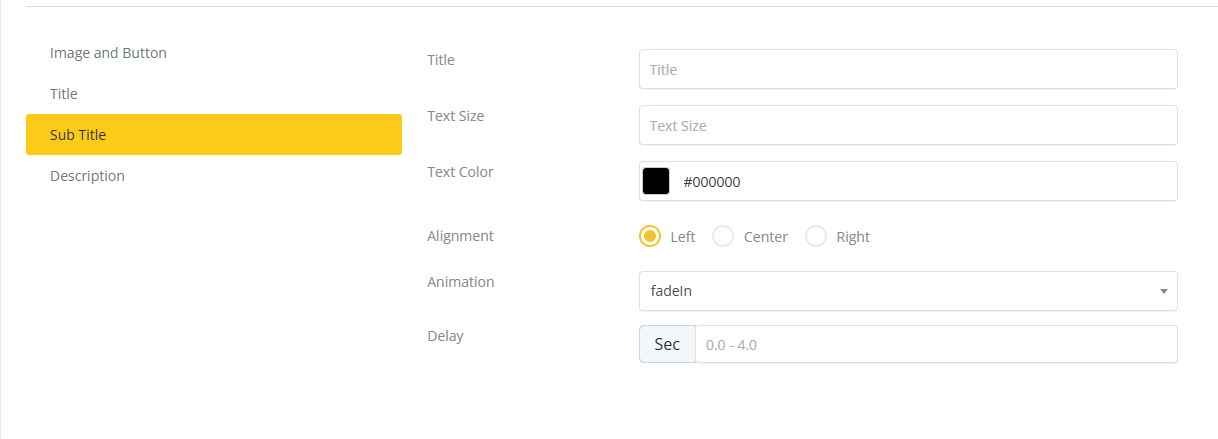The image size is (1218, 439).
Task: Click the Animation field label
Action: coord(460,282)
